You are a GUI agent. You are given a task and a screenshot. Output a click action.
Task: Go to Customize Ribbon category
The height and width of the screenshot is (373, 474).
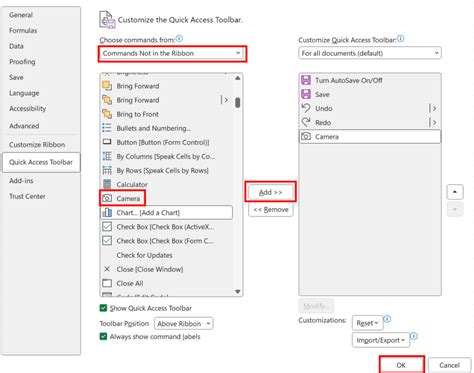tap(37, 145)
